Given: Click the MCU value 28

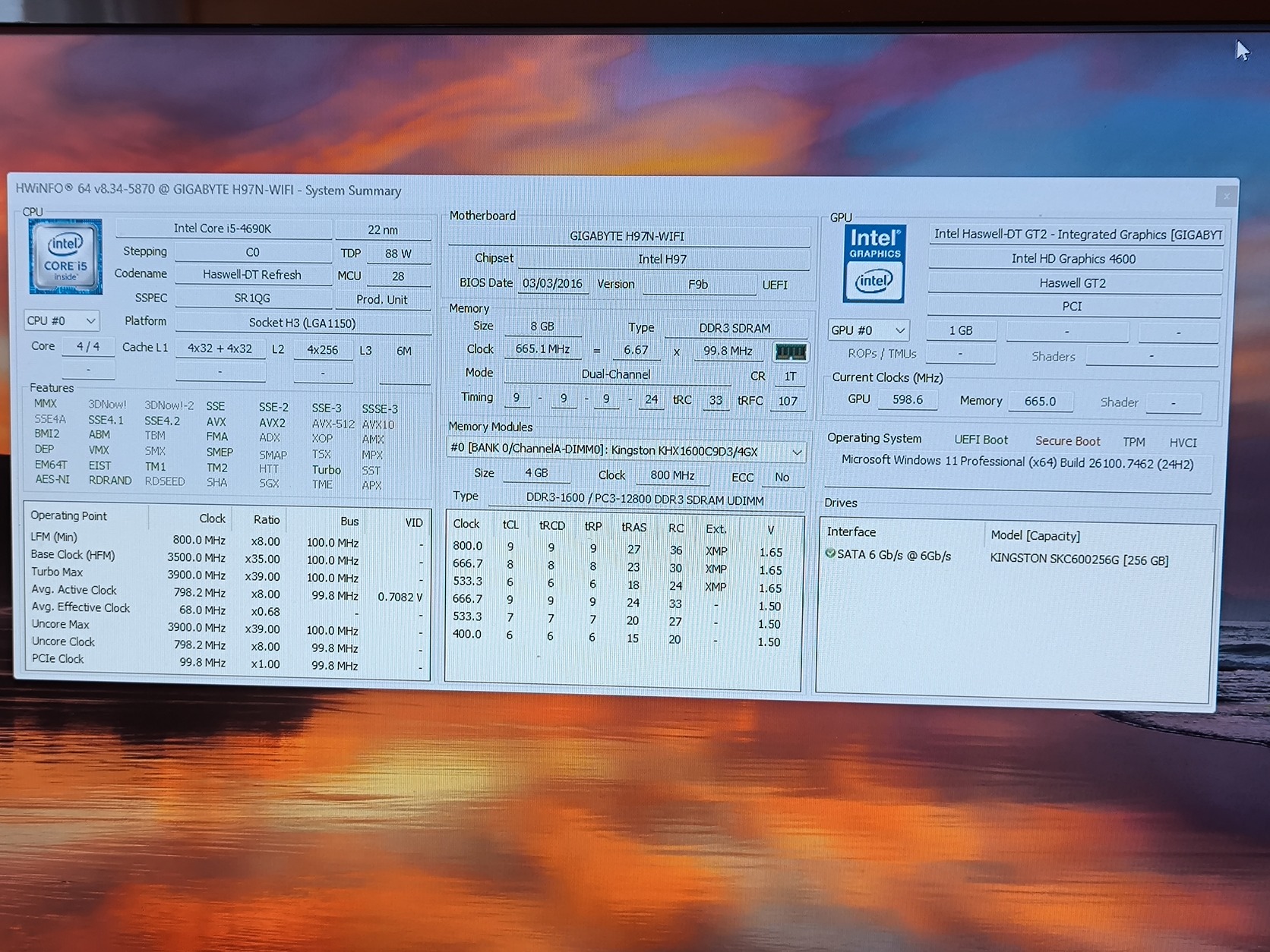Looking at the screenshot, I should click(398, 276).
